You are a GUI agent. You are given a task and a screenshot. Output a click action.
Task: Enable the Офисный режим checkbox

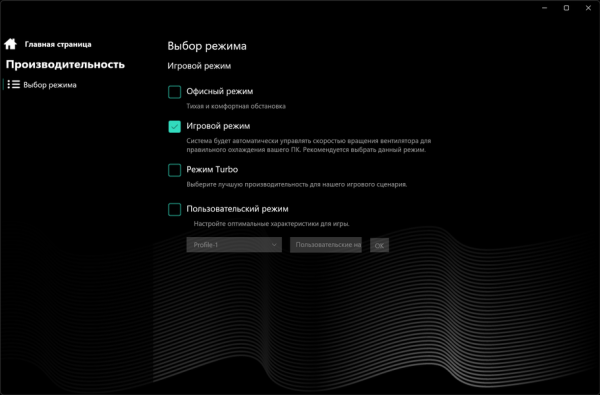[174, 92]
